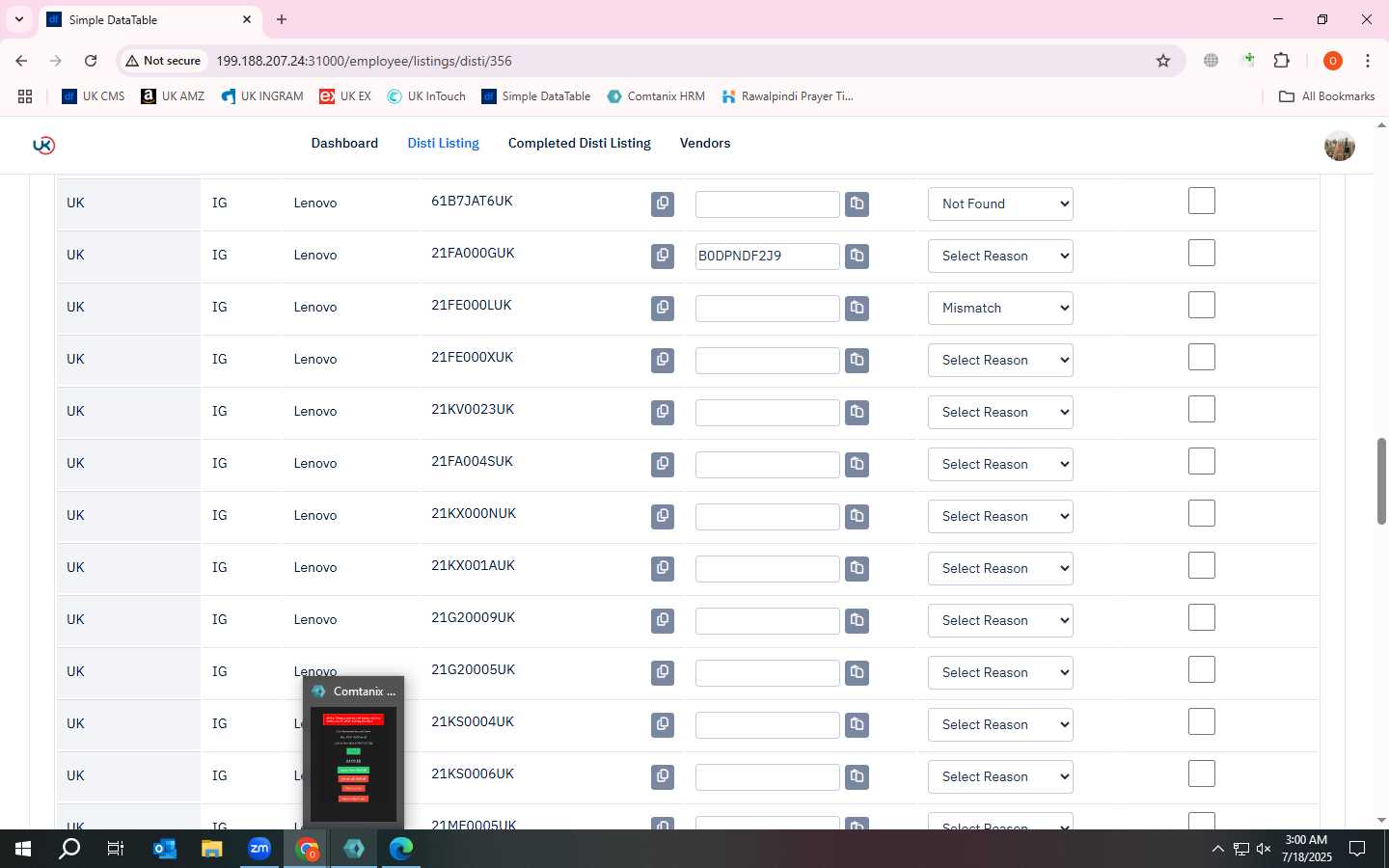Open the All Bookmarks folder

[1326, 96]
